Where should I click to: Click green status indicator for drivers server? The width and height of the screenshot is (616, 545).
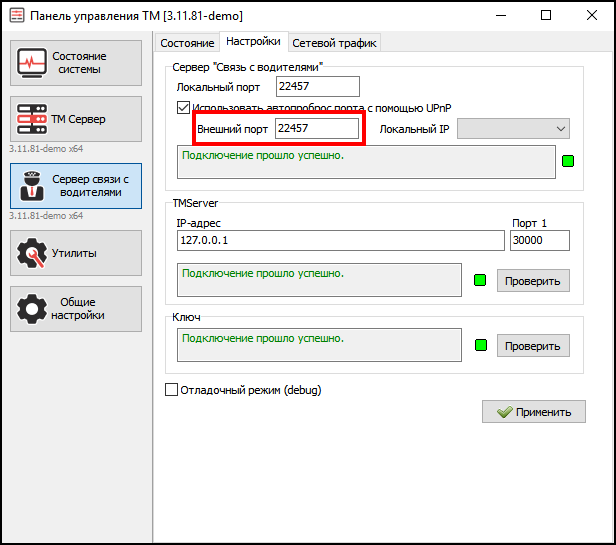568,161
